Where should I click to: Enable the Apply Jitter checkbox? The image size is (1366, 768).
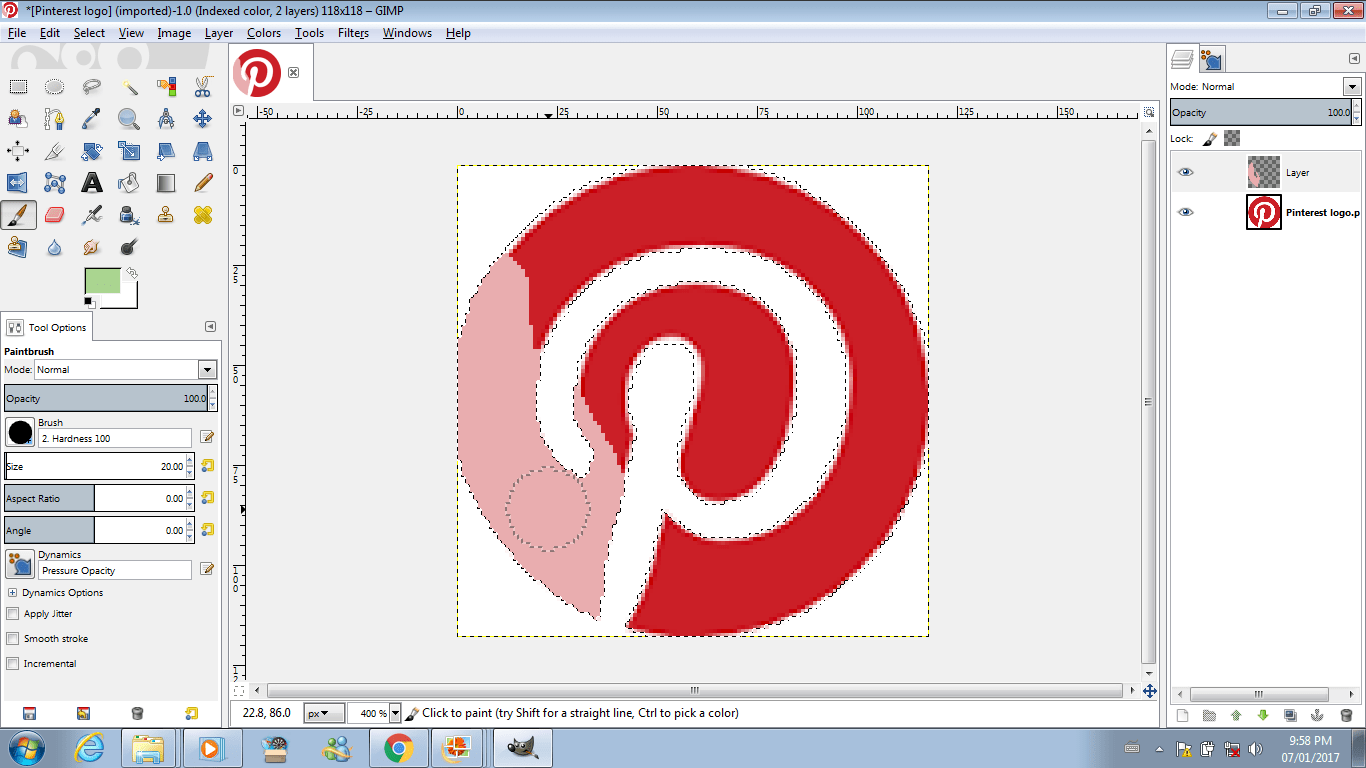(13, 614)
